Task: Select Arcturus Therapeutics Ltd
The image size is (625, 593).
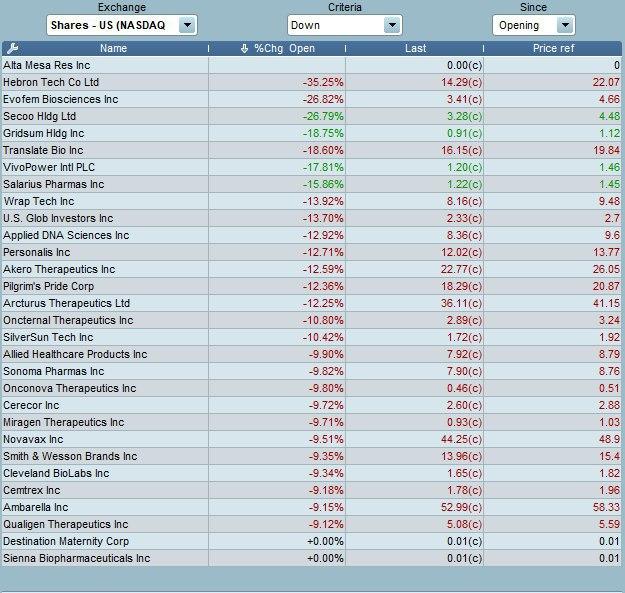Action: tap(67, 303)
